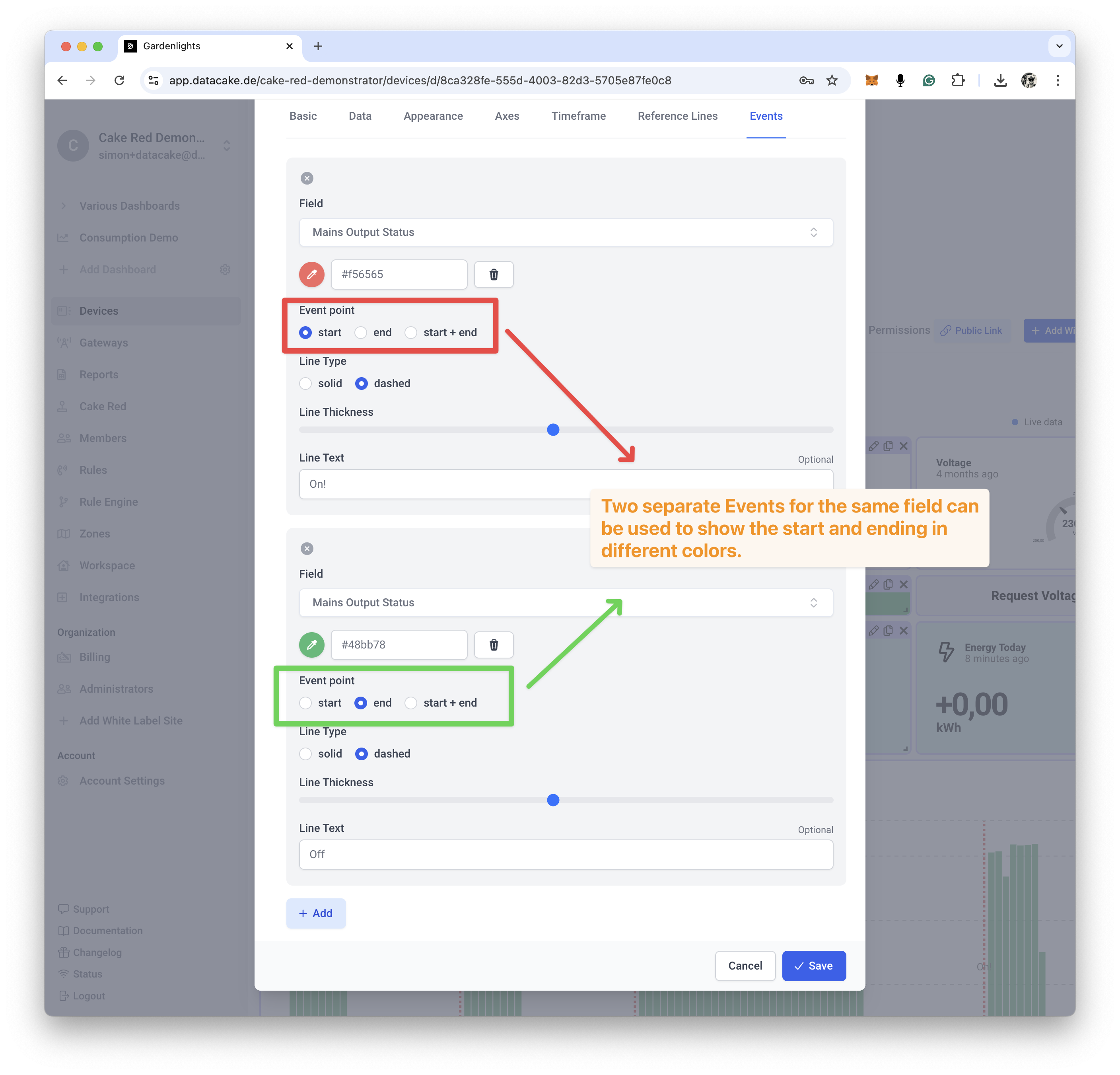Save the event settings
Viewport: 1120px width, 1075px height.
[814, 966]
